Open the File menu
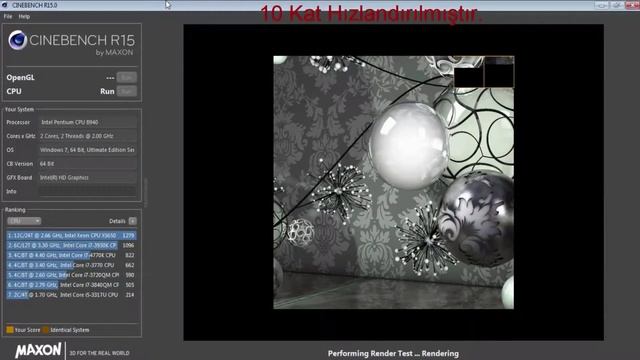Image resolution: width=640 pixels, height=360 pixels. point(8,16)
